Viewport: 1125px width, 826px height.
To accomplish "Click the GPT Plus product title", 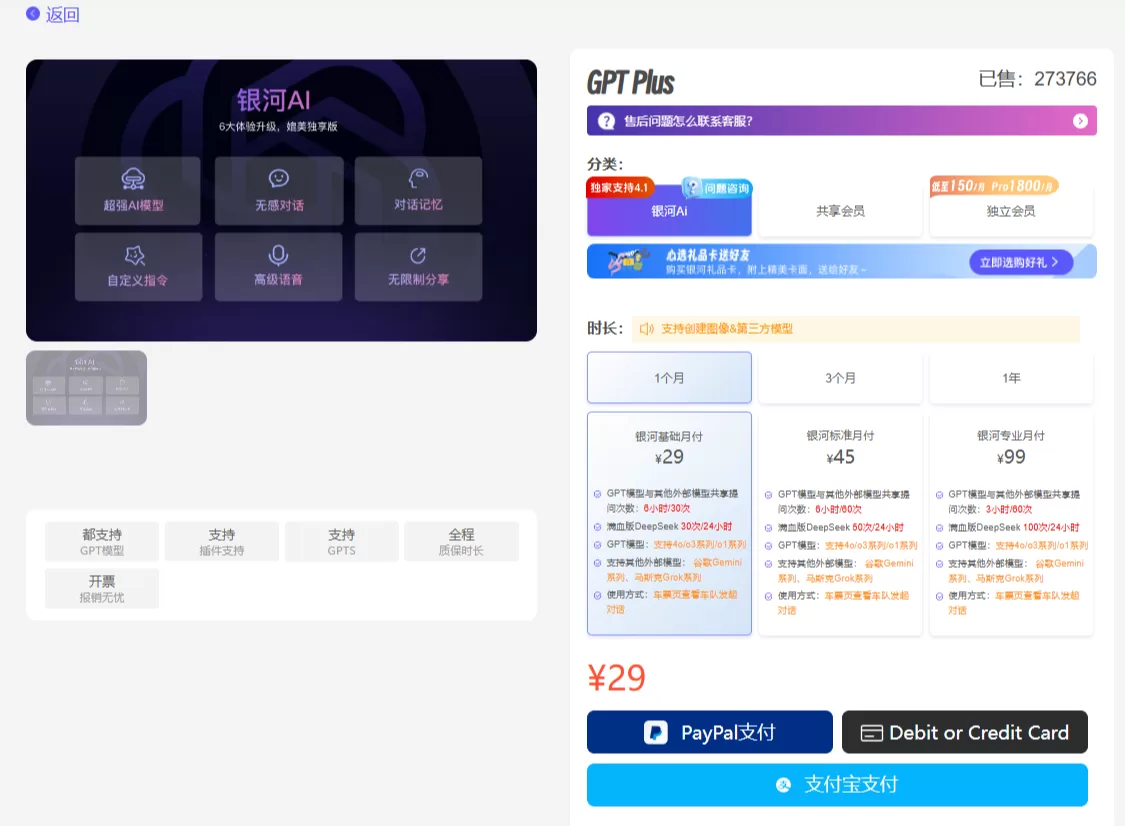I will [631, 83].
